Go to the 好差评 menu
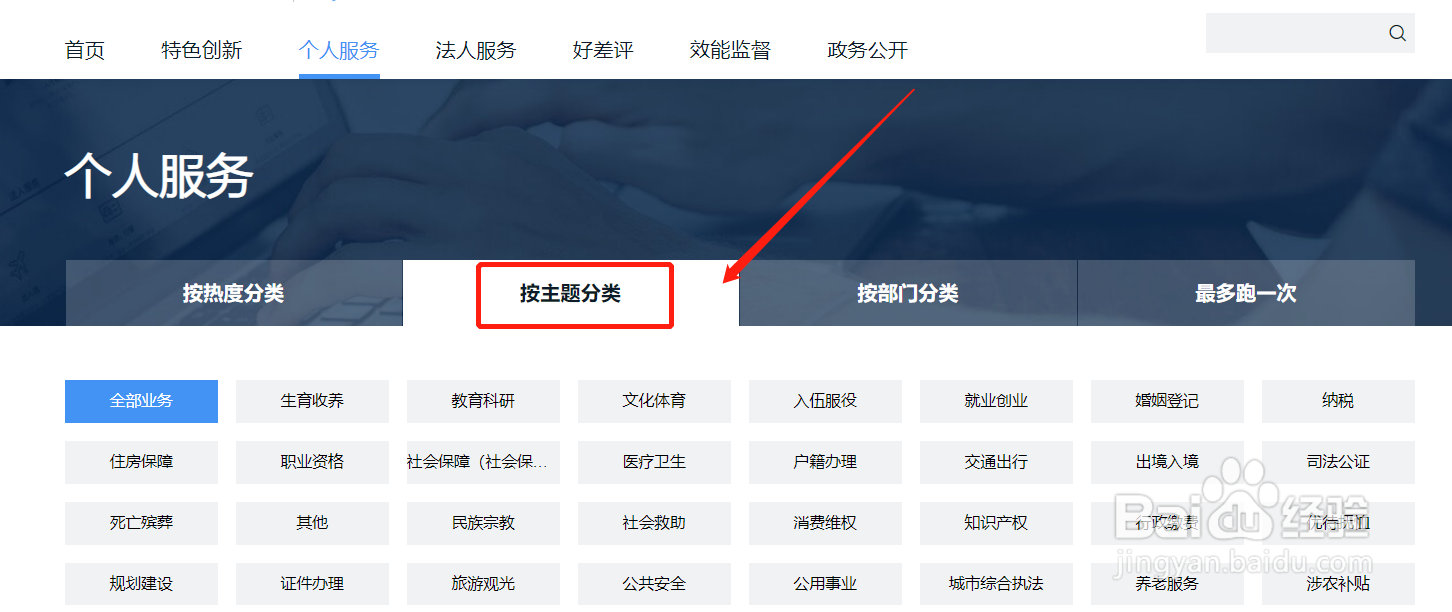Viewport: 1452px width, 612px height. [x=603, y=50]
